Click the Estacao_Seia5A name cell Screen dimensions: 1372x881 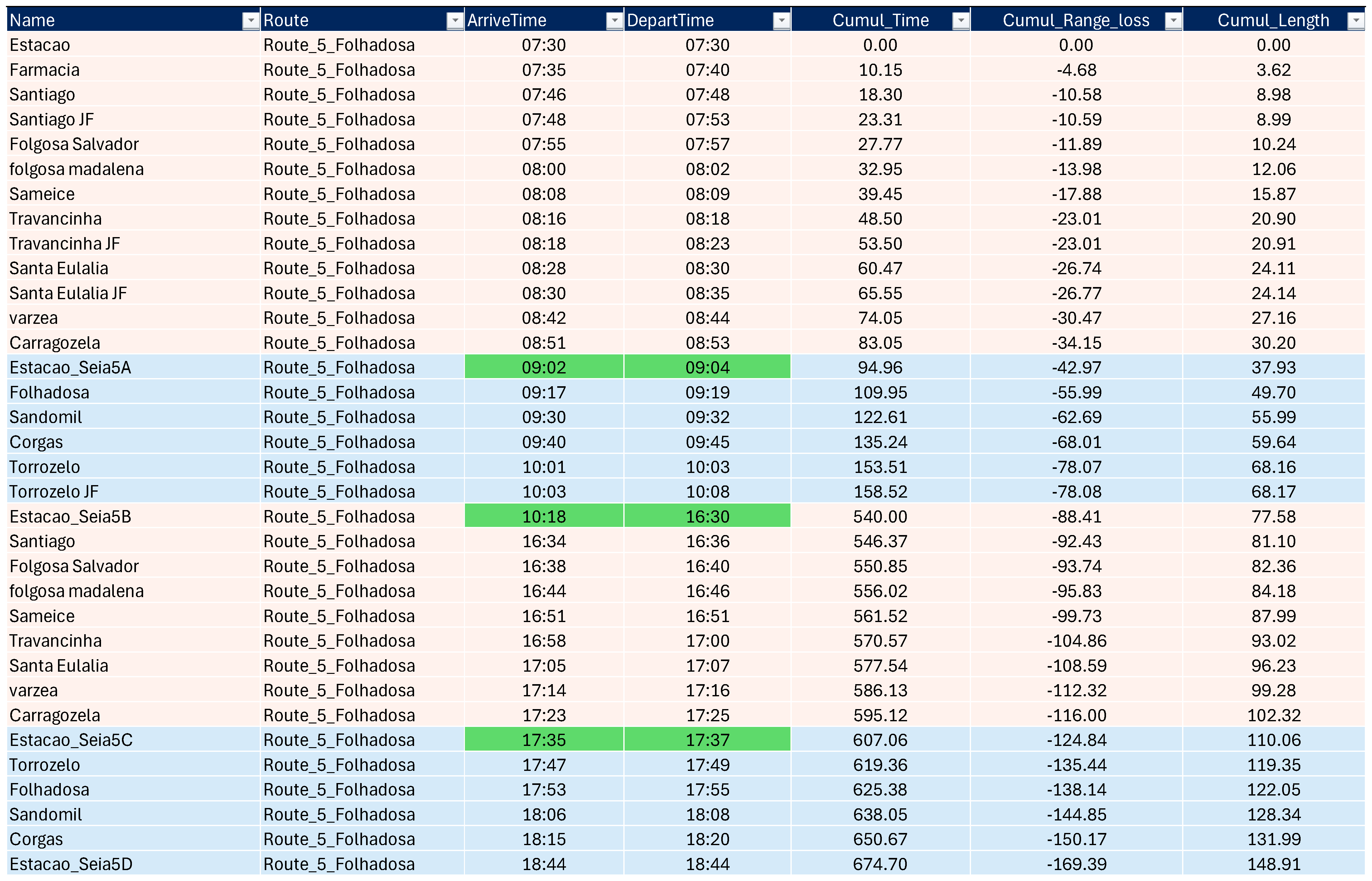pyautogui.click(x=70, y=367)
